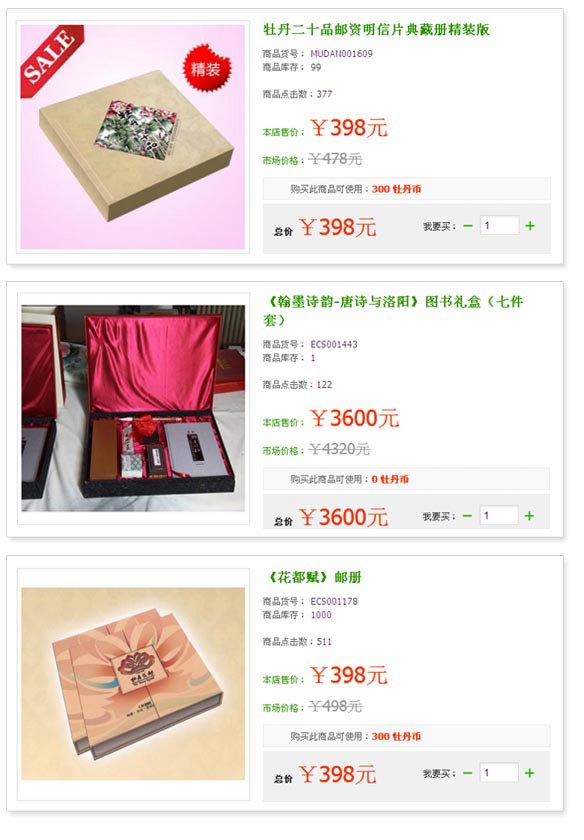Click the 0 牡丹币 text on gift box
The height and width of the screenshot is (840, 584).
click(390, 479)
